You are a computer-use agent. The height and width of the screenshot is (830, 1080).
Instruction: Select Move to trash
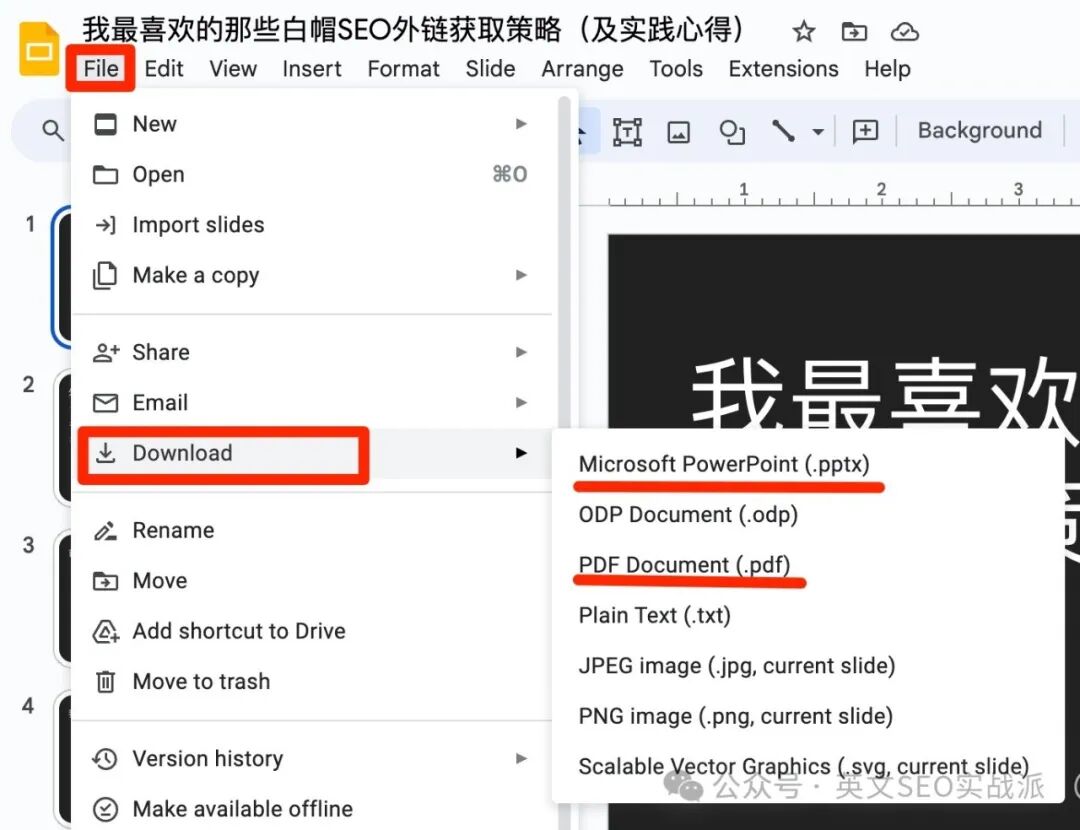(313, 681)
